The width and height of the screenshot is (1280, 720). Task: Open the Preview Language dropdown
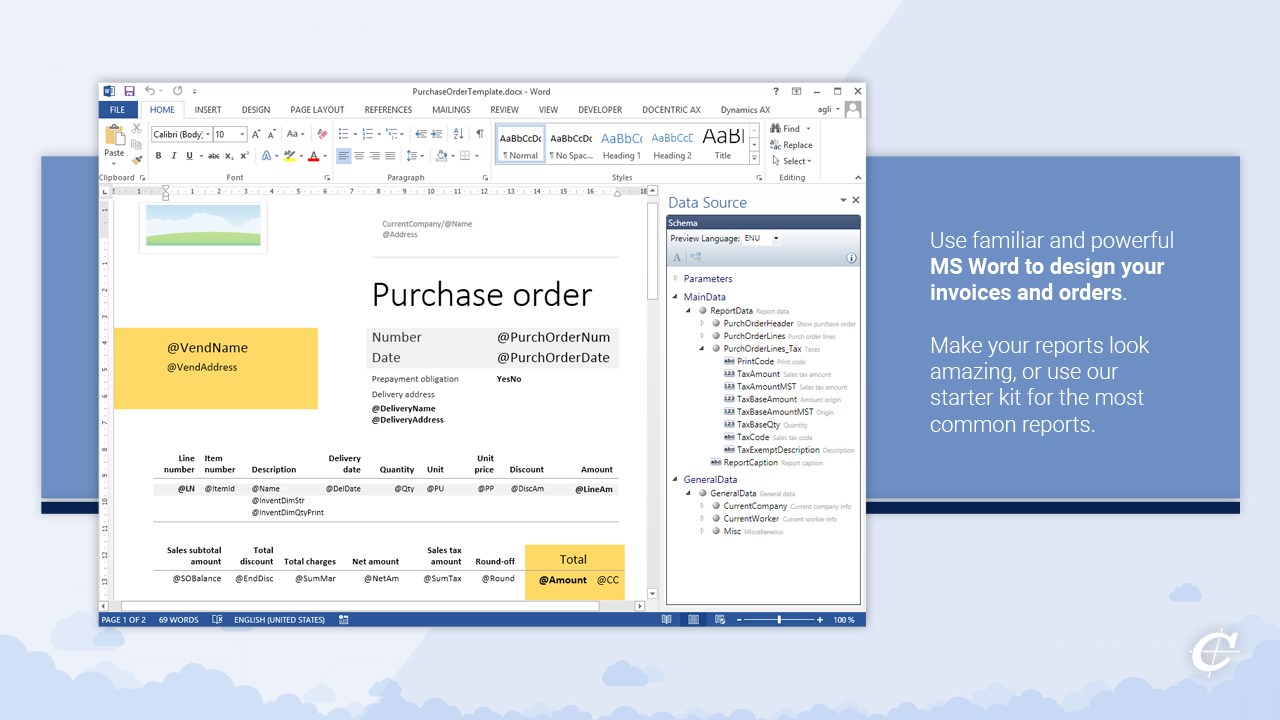tap(776, 239)
